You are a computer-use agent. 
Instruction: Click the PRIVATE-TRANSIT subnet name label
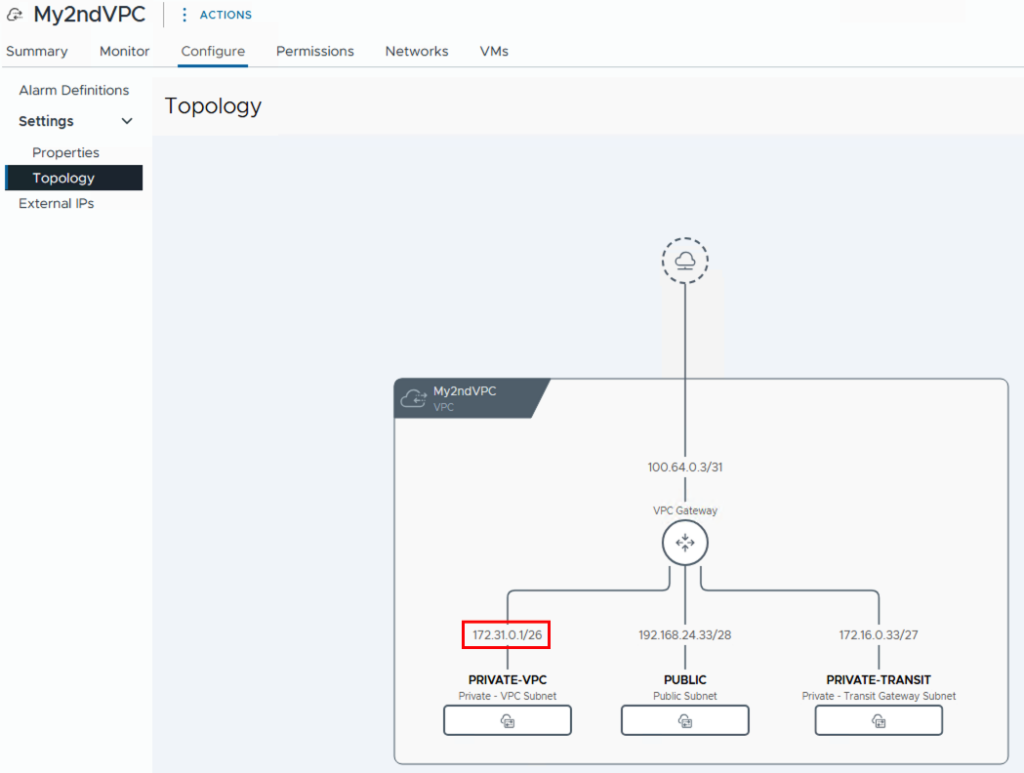coord(878,680)
